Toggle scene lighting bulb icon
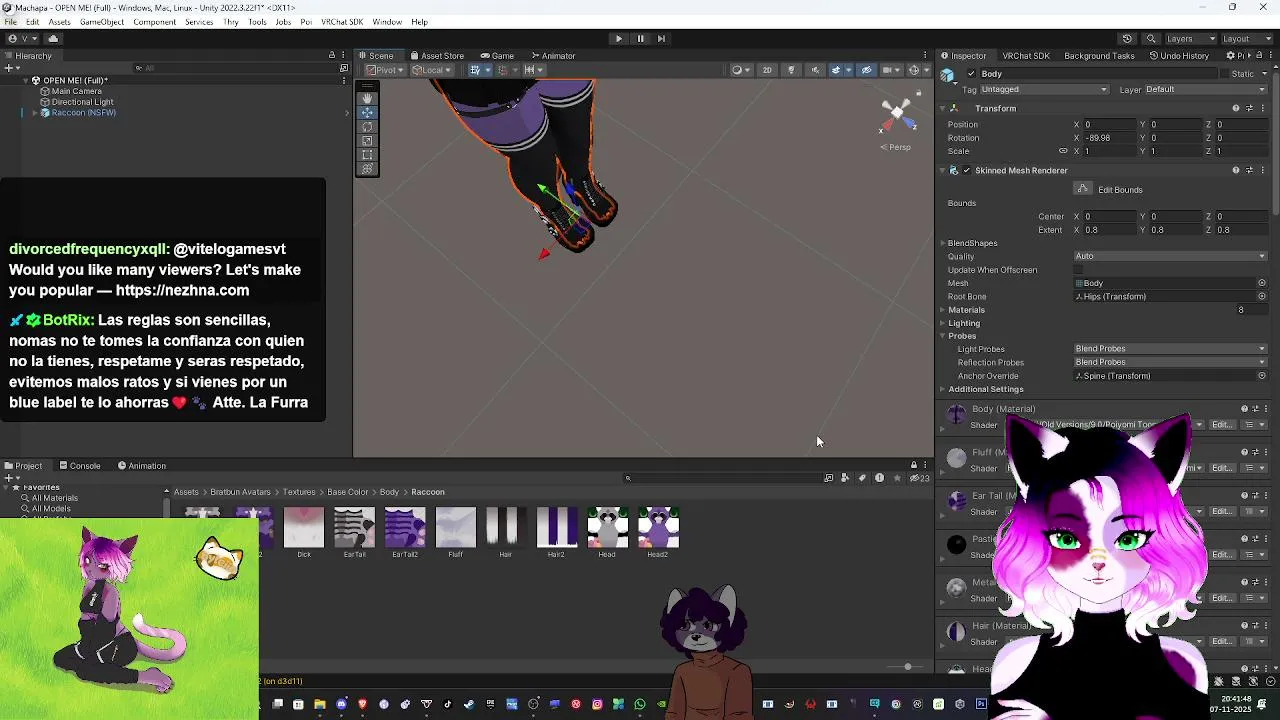 791,70
